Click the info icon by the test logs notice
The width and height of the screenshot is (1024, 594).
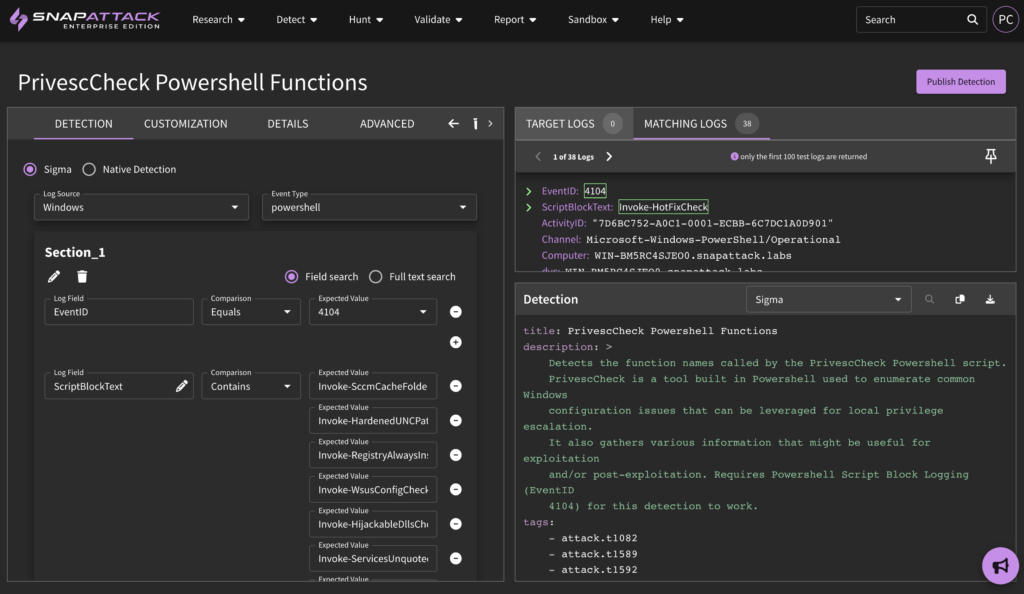coord(734,157)
